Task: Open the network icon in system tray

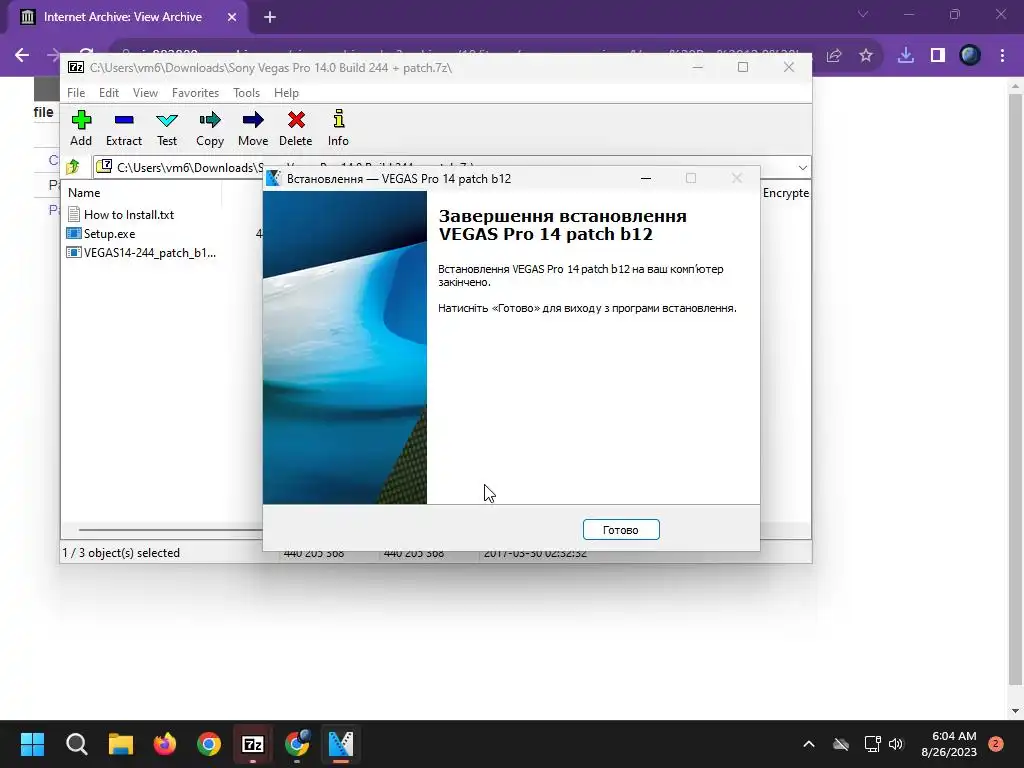Action: tap(872, 744)
